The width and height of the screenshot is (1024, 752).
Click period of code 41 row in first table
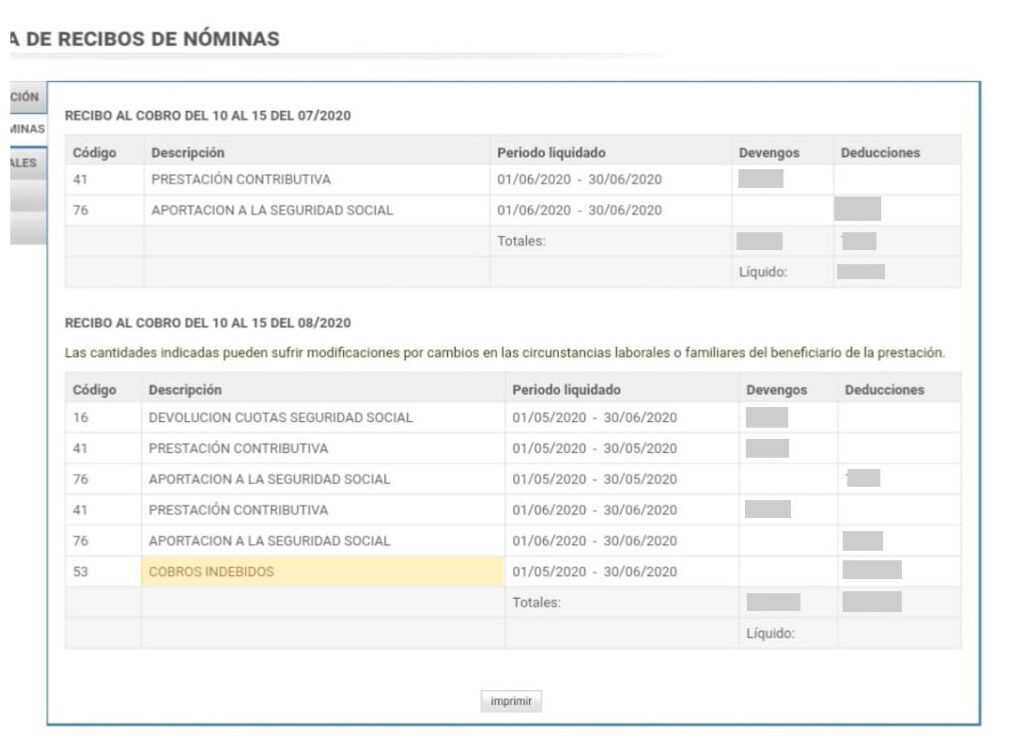(x=579, y=179)
